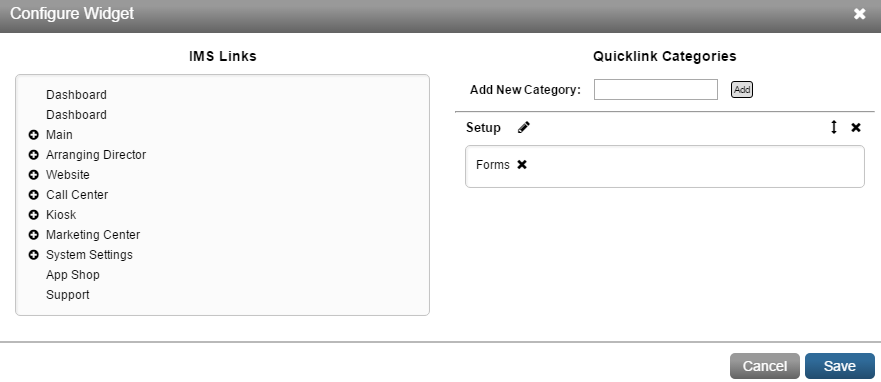Screen dimensions: 881x382
Task: Expand the Marketing Center plus icon
Action: [34, 235]
